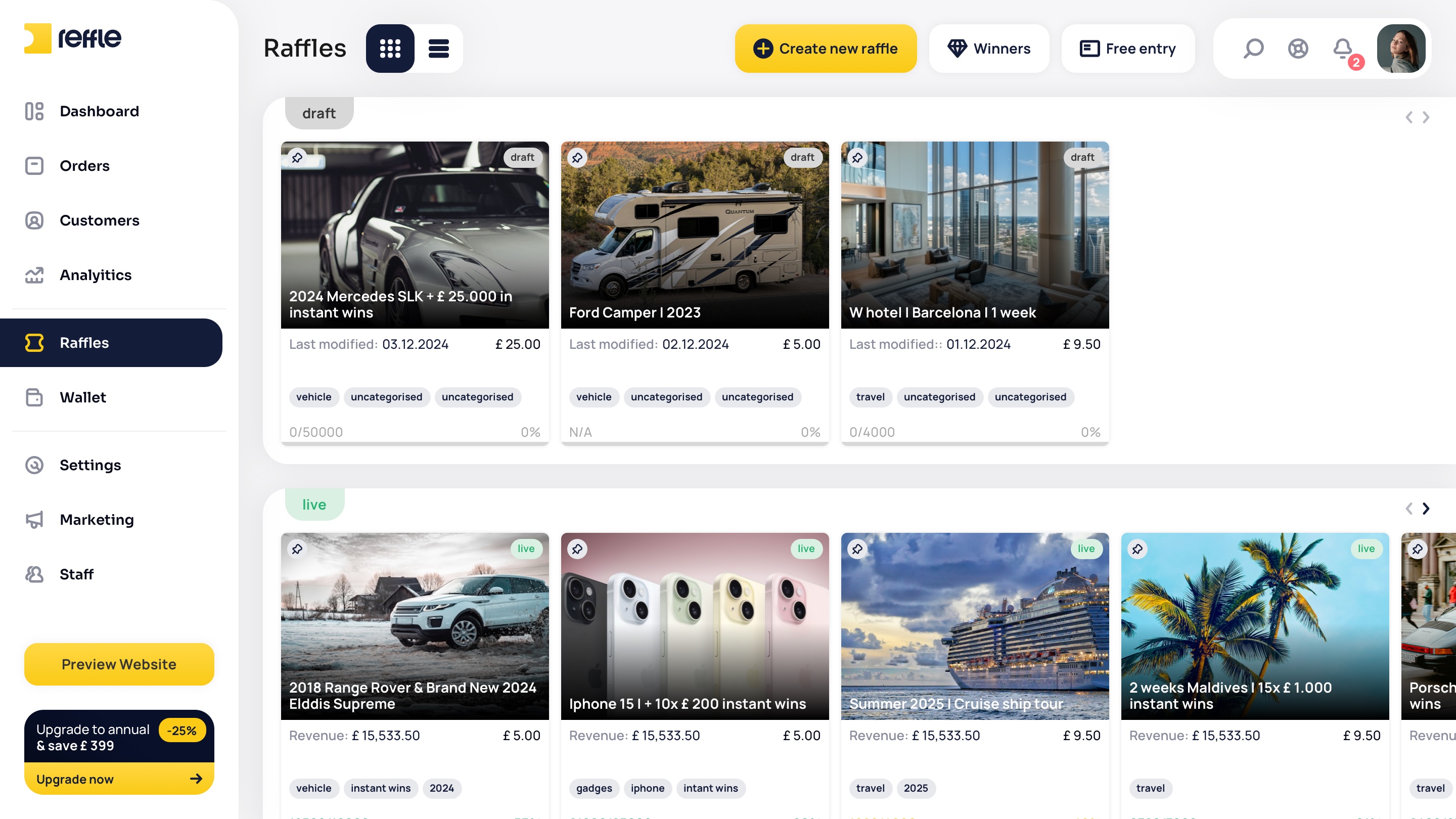The width and height of the screenshot is (1456, 819).
Task: Click Upgrade now
Action: click(119, 779)
